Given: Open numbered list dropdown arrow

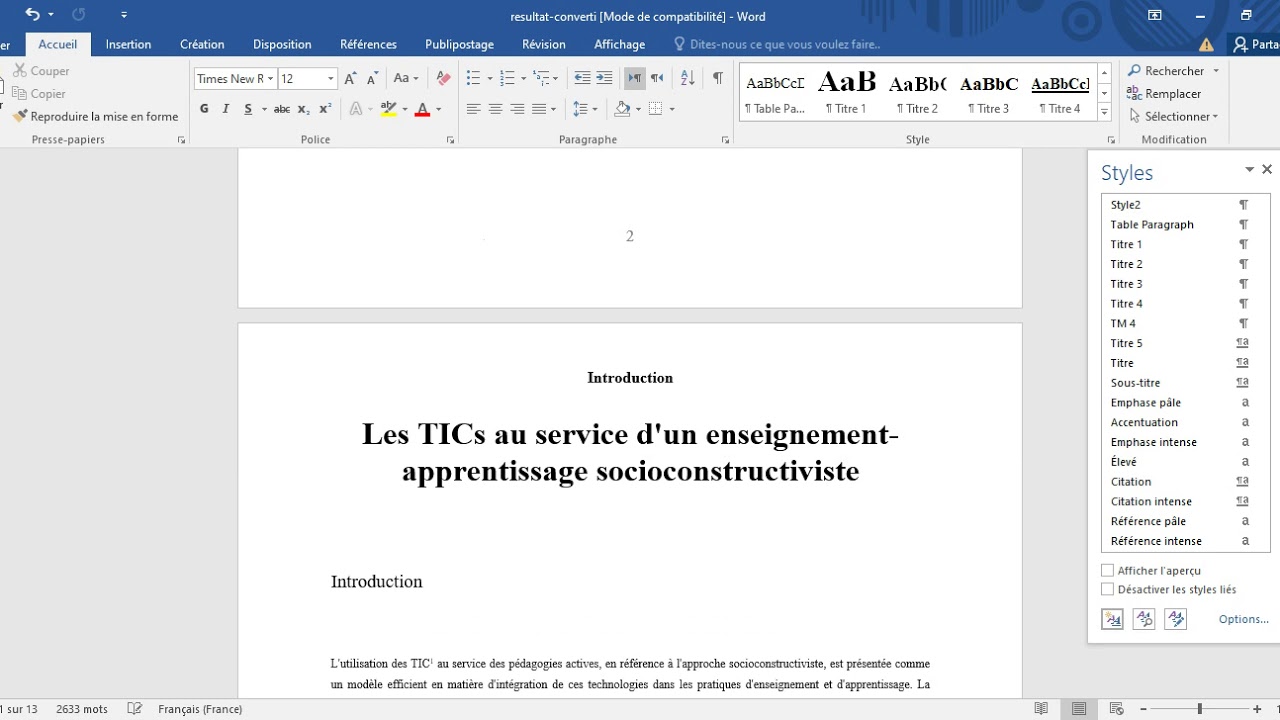Looking at the screenshot, I should click(523, 79).
